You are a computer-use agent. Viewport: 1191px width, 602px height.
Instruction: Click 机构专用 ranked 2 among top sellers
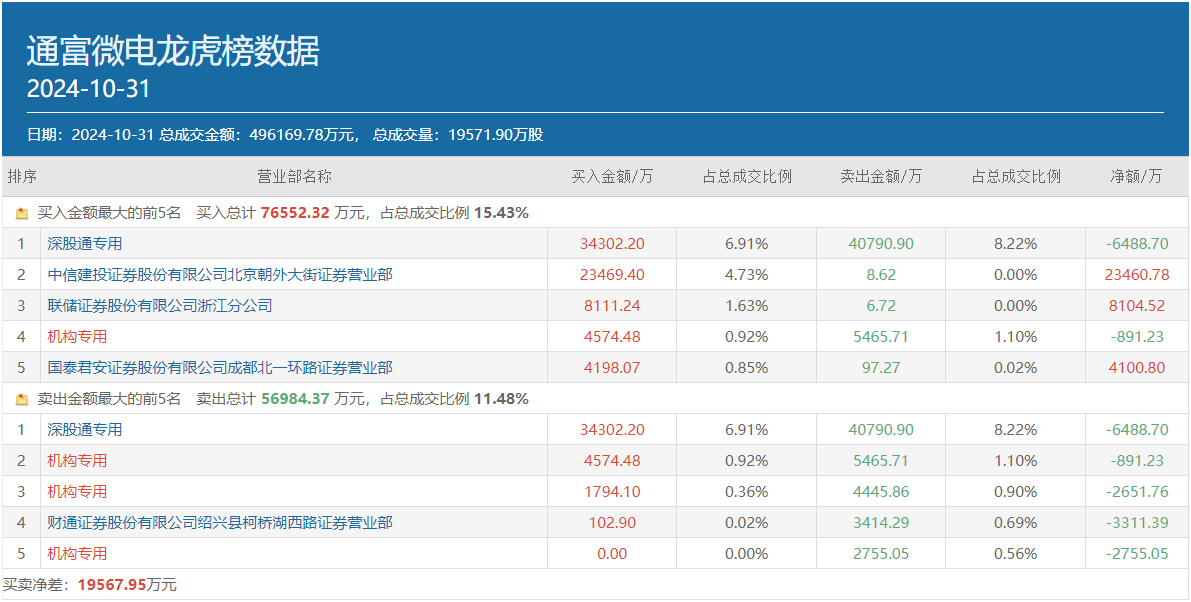tap(77, 461)
